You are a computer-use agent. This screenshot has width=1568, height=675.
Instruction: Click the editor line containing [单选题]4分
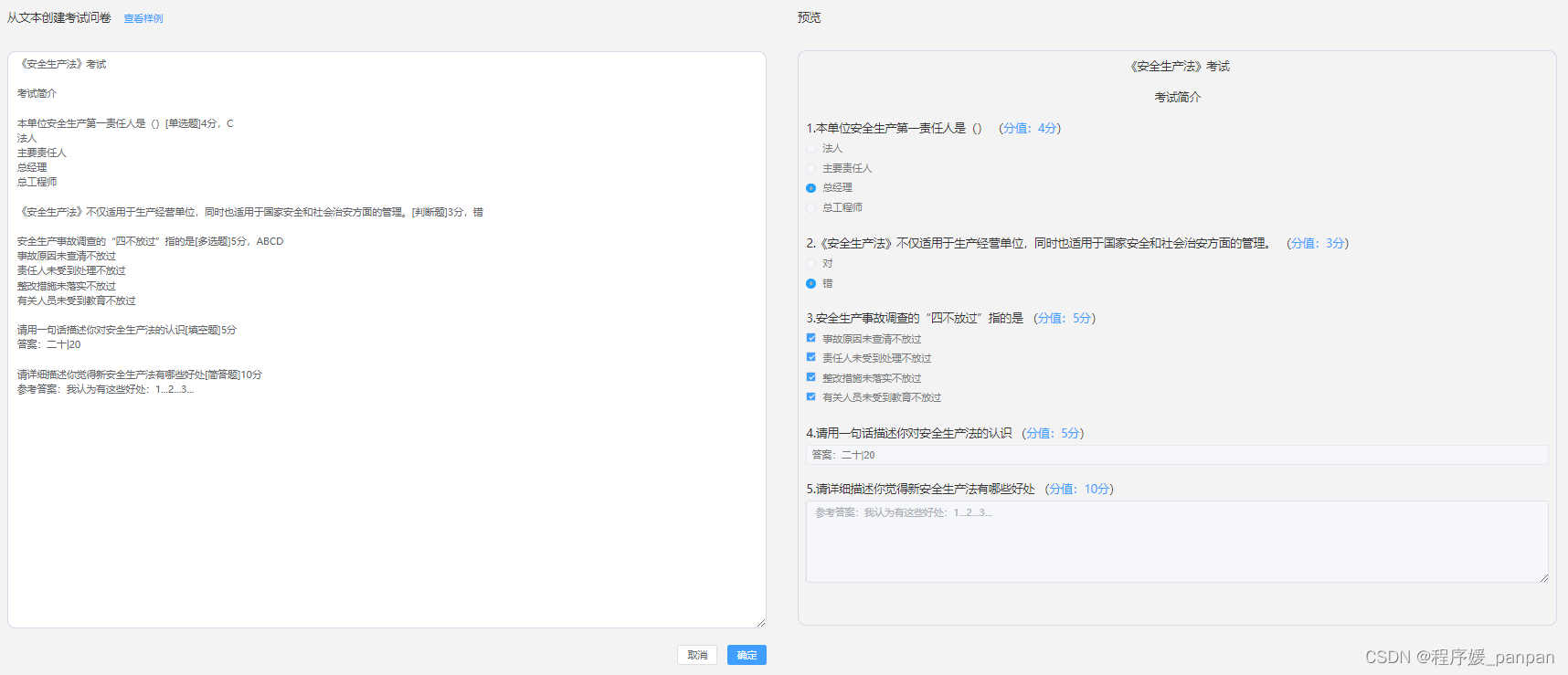(125, 123)
